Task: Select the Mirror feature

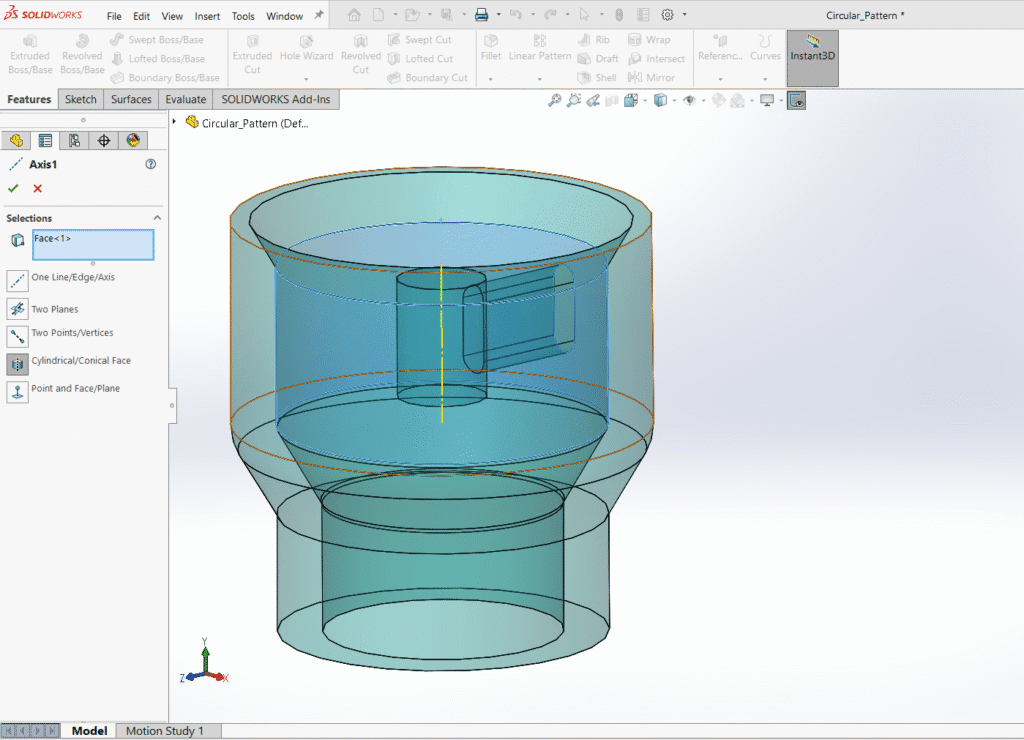Action: click(x=650, y=78)
